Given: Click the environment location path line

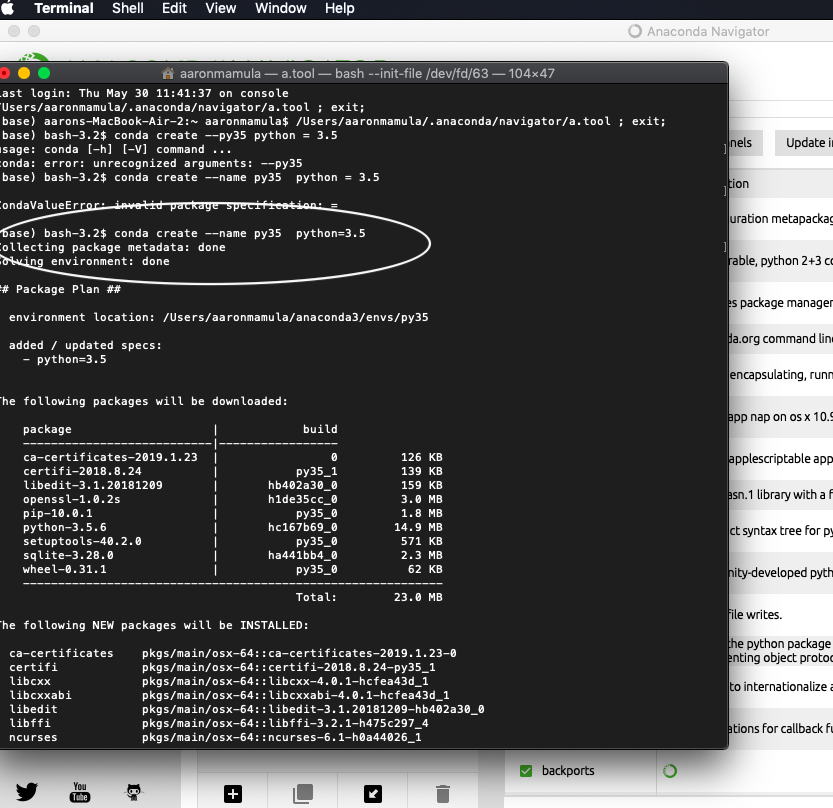Looking at the screenshot, I should click(x=218, y=318).
